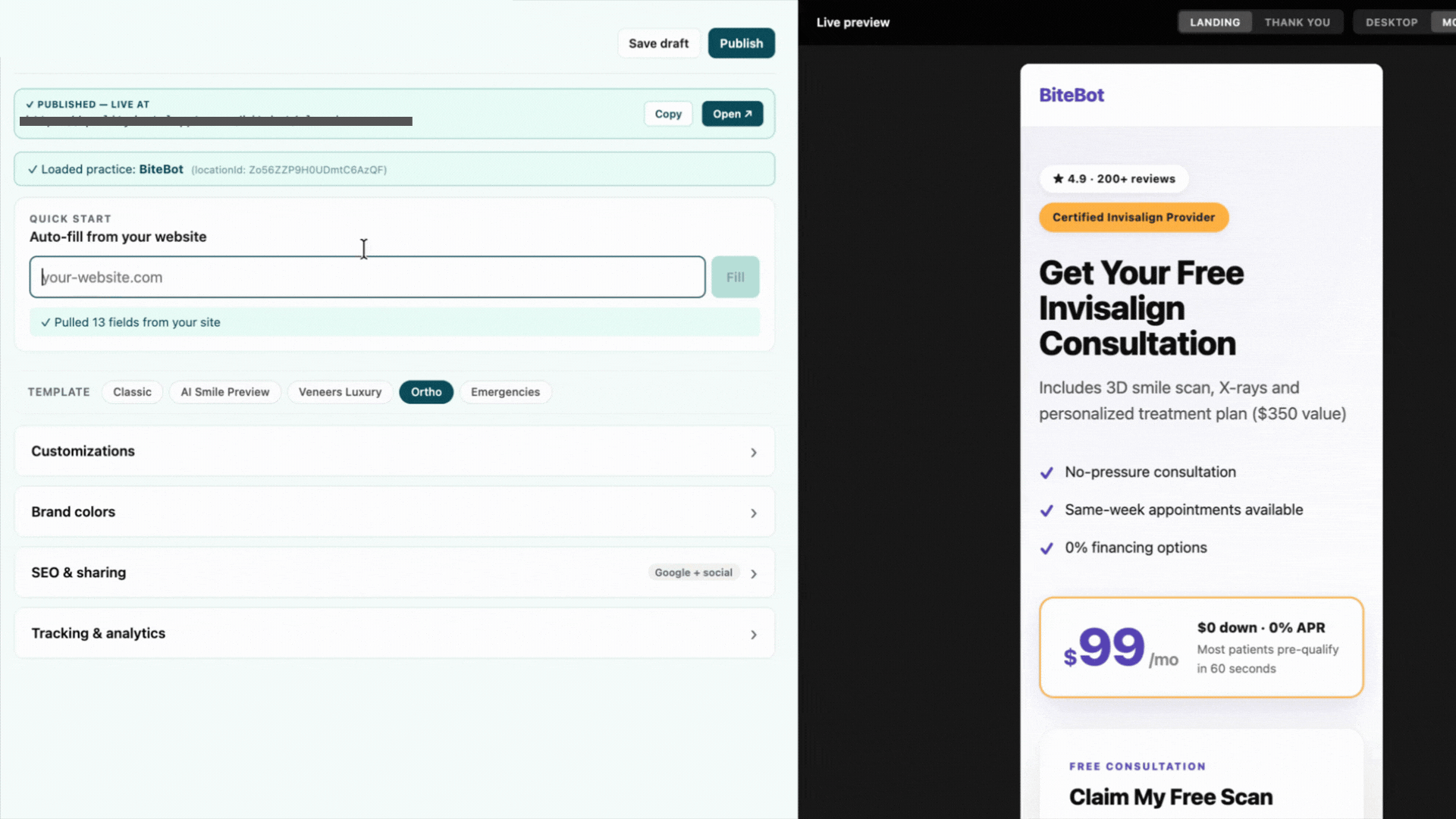Click the Same-week appointments checkmark
The width and height of the screenshot is (1456, 819).
point(1046,510)
